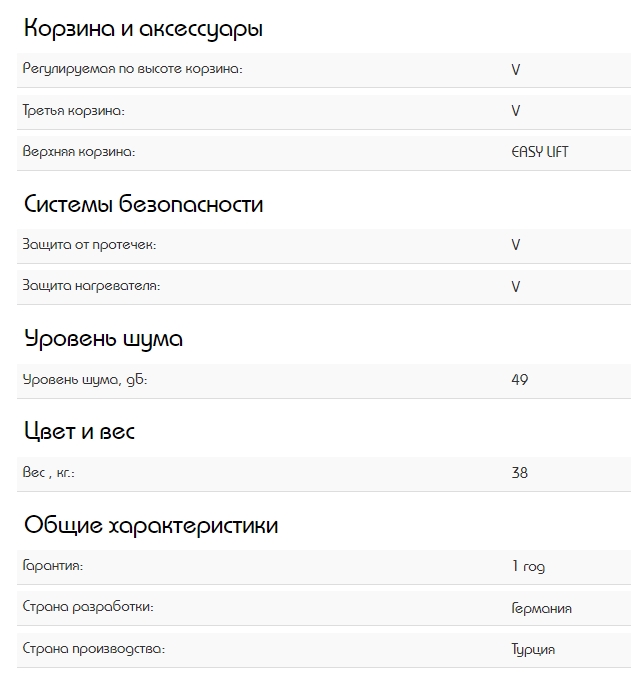Click the "Страна разработки" row label
Image resolution: width=631 pixels, height=678 pixels.
click(88, 607)
